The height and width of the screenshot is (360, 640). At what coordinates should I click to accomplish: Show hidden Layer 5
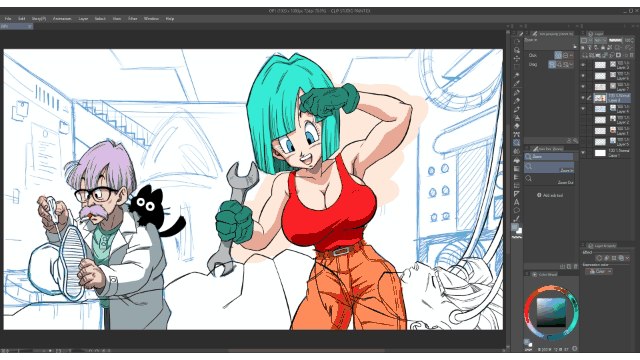583,142
